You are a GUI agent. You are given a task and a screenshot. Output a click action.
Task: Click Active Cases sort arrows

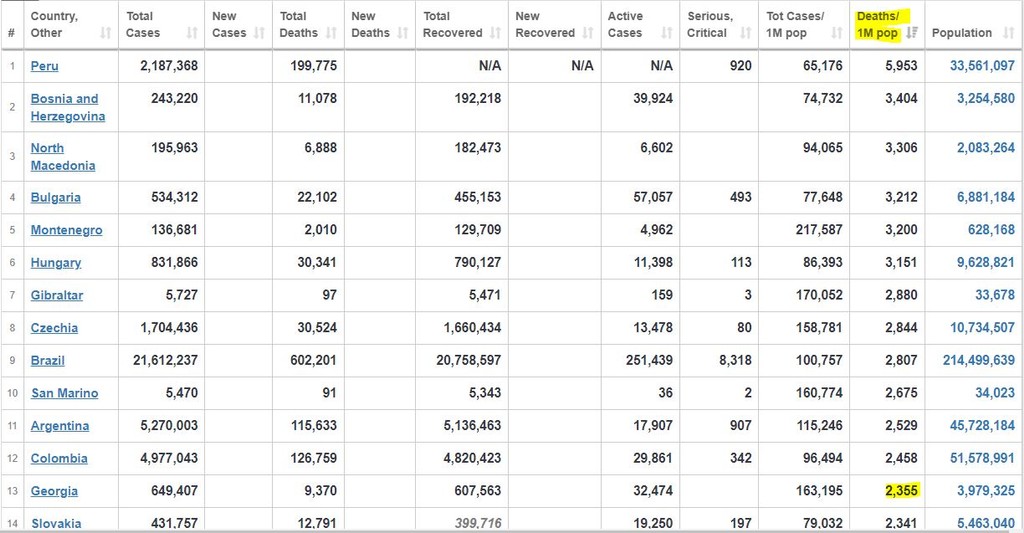pos(667,34)
